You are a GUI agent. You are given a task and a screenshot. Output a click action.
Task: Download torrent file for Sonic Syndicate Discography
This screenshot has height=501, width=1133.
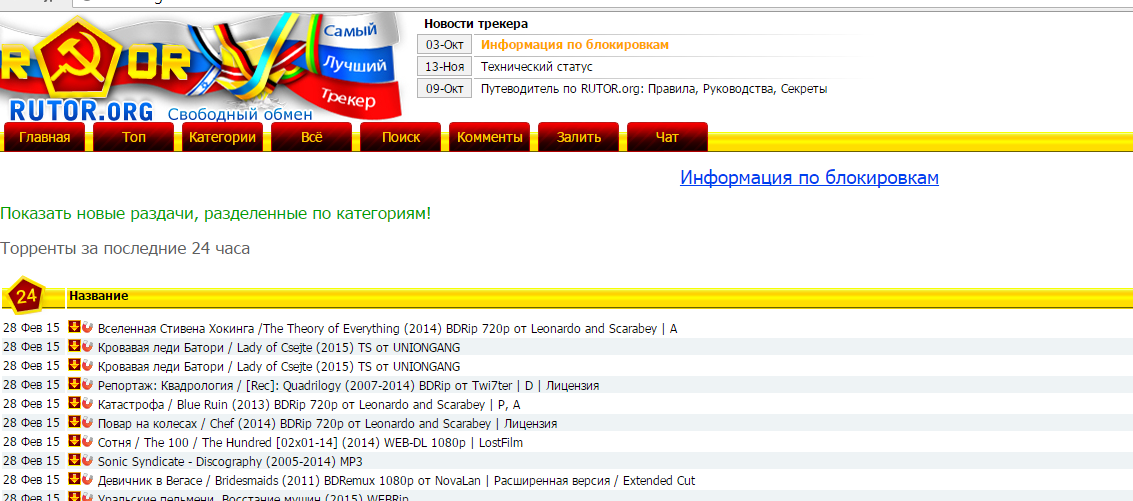73,459
